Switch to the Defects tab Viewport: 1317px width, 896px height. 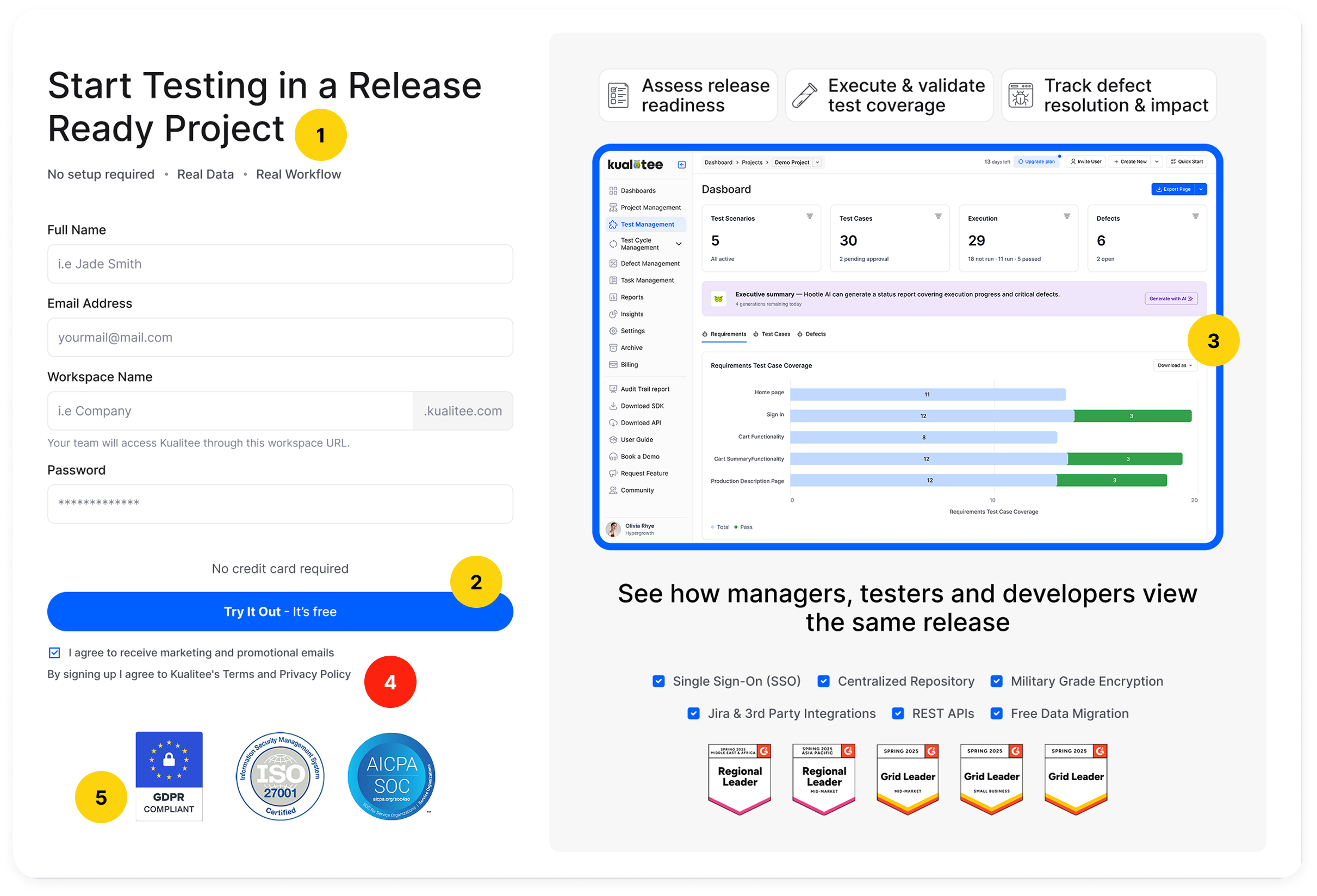tap(811, 334)
